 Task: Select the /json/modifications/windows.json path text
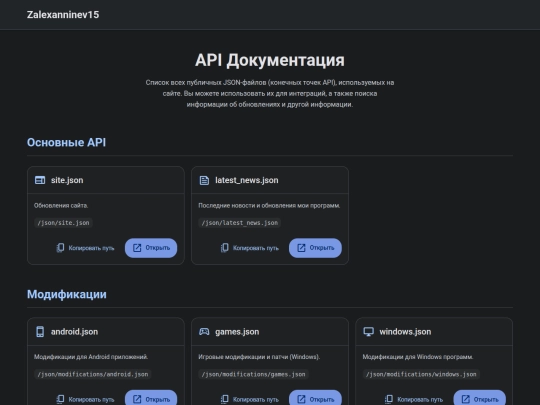pyautogui.click(x=421, y=374)
